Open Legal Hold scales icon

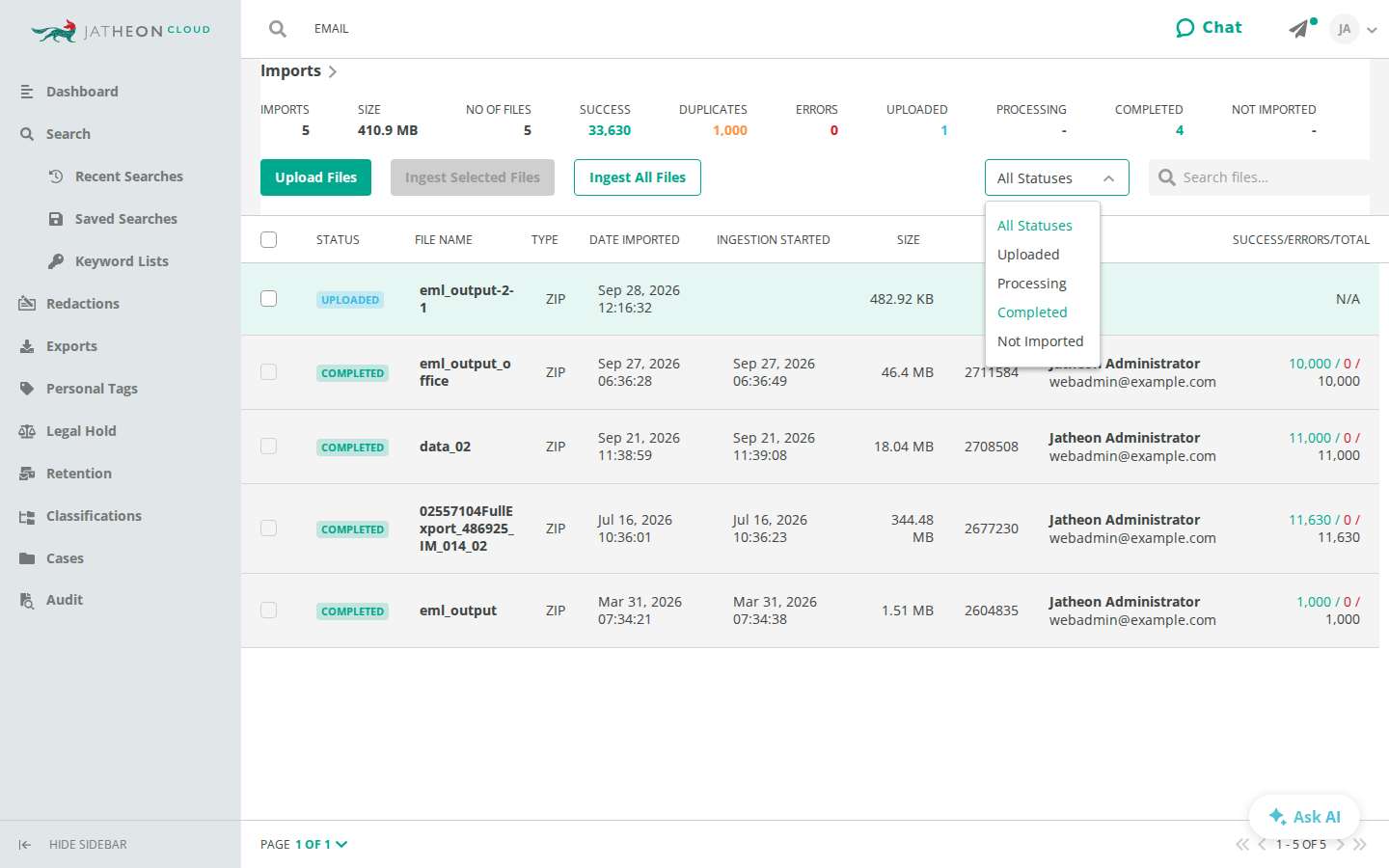(27, 431)
